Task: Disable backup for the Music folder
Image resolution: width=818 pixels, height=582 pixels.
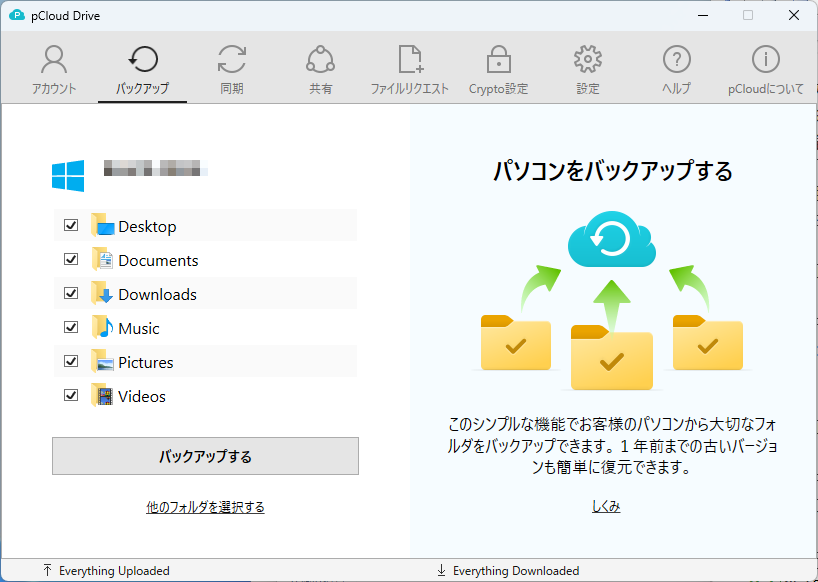Action: [71, 328]
